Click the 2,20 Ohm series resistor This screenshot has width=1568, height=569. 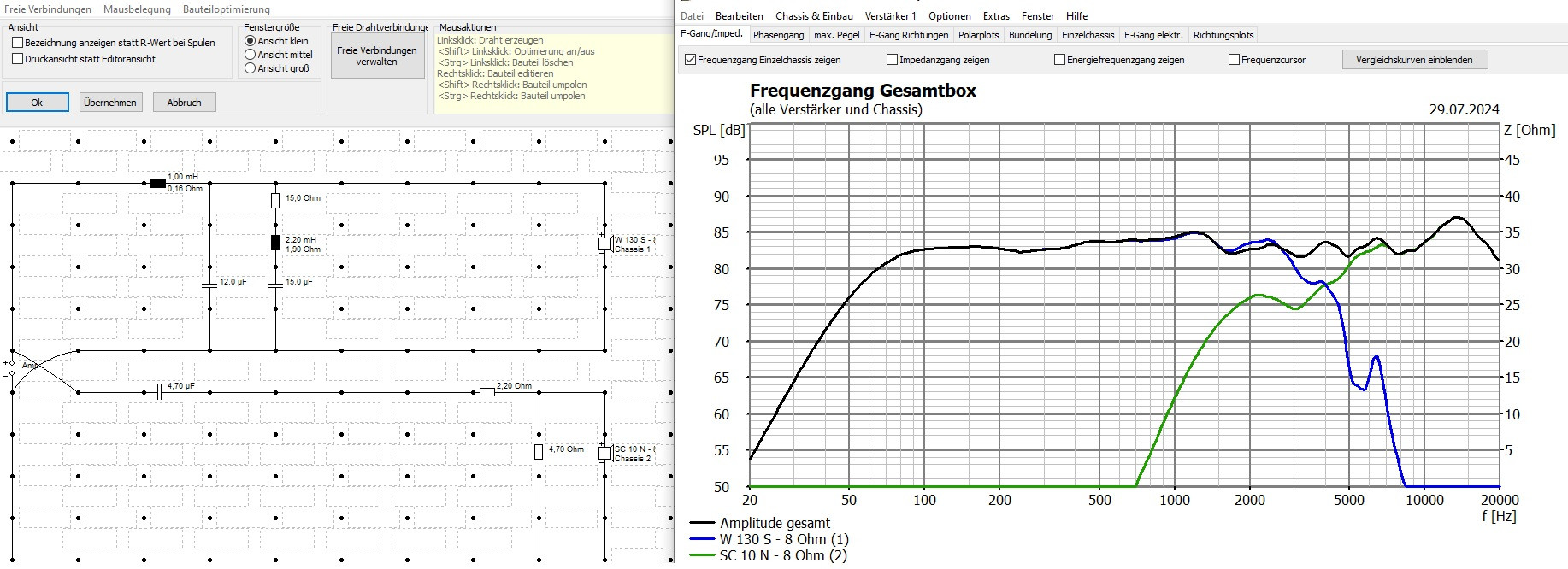pos(486,392)
